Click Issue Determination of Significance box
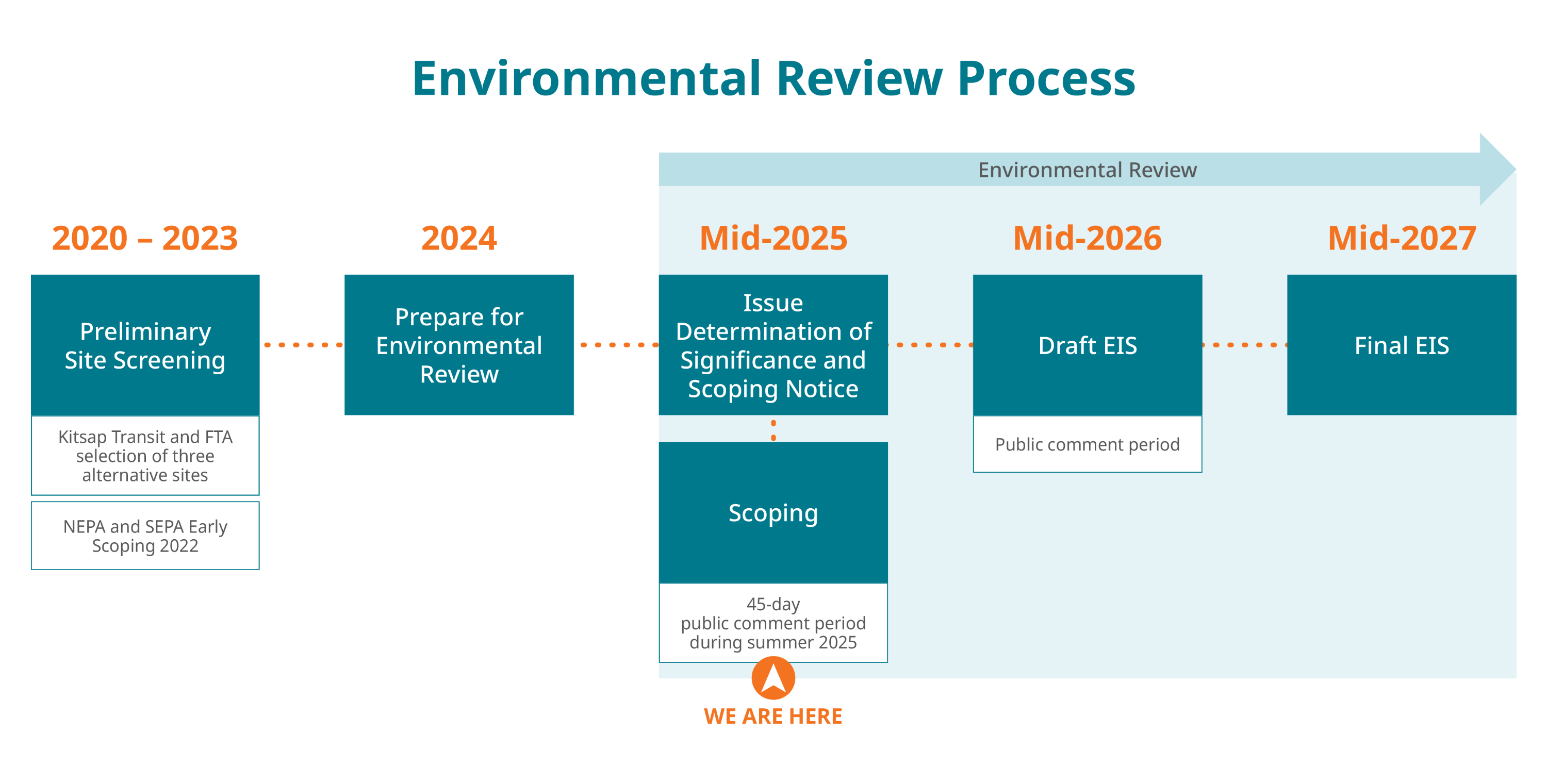Viewport: 1547px width, 784px height. click(773, 345)
